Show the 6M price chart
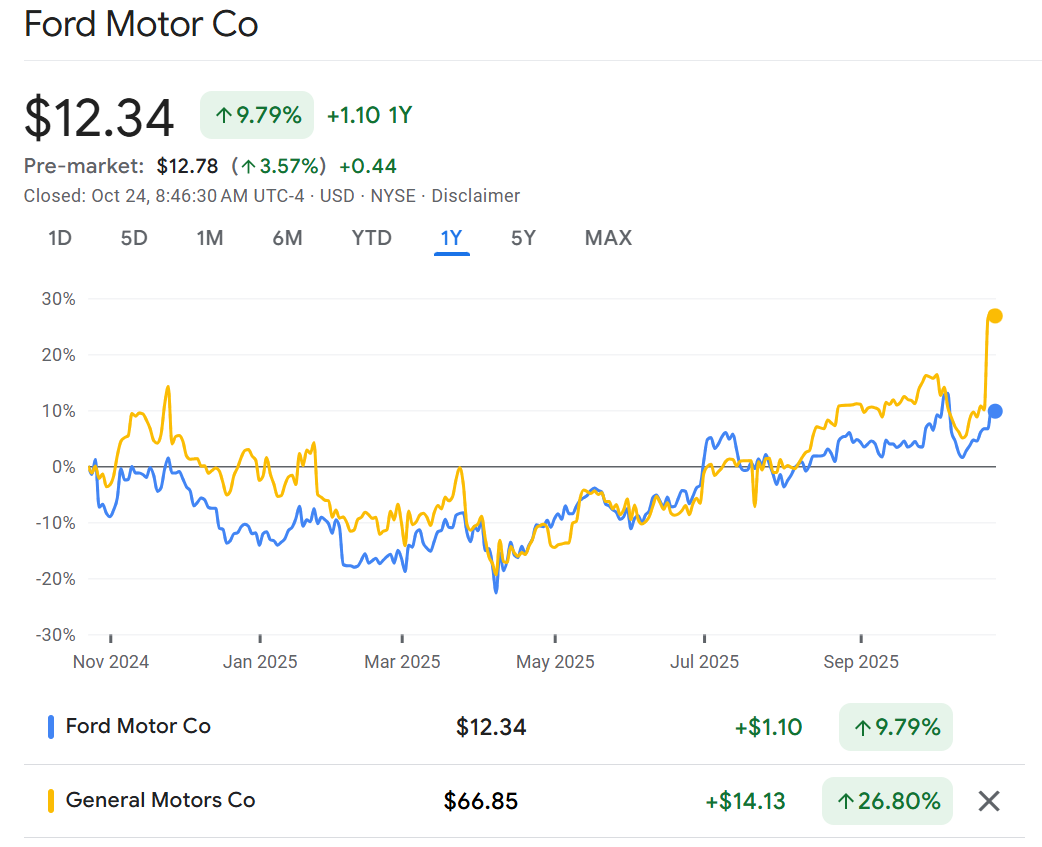This screenshot has width=1042, height=847. click(287, 238)
